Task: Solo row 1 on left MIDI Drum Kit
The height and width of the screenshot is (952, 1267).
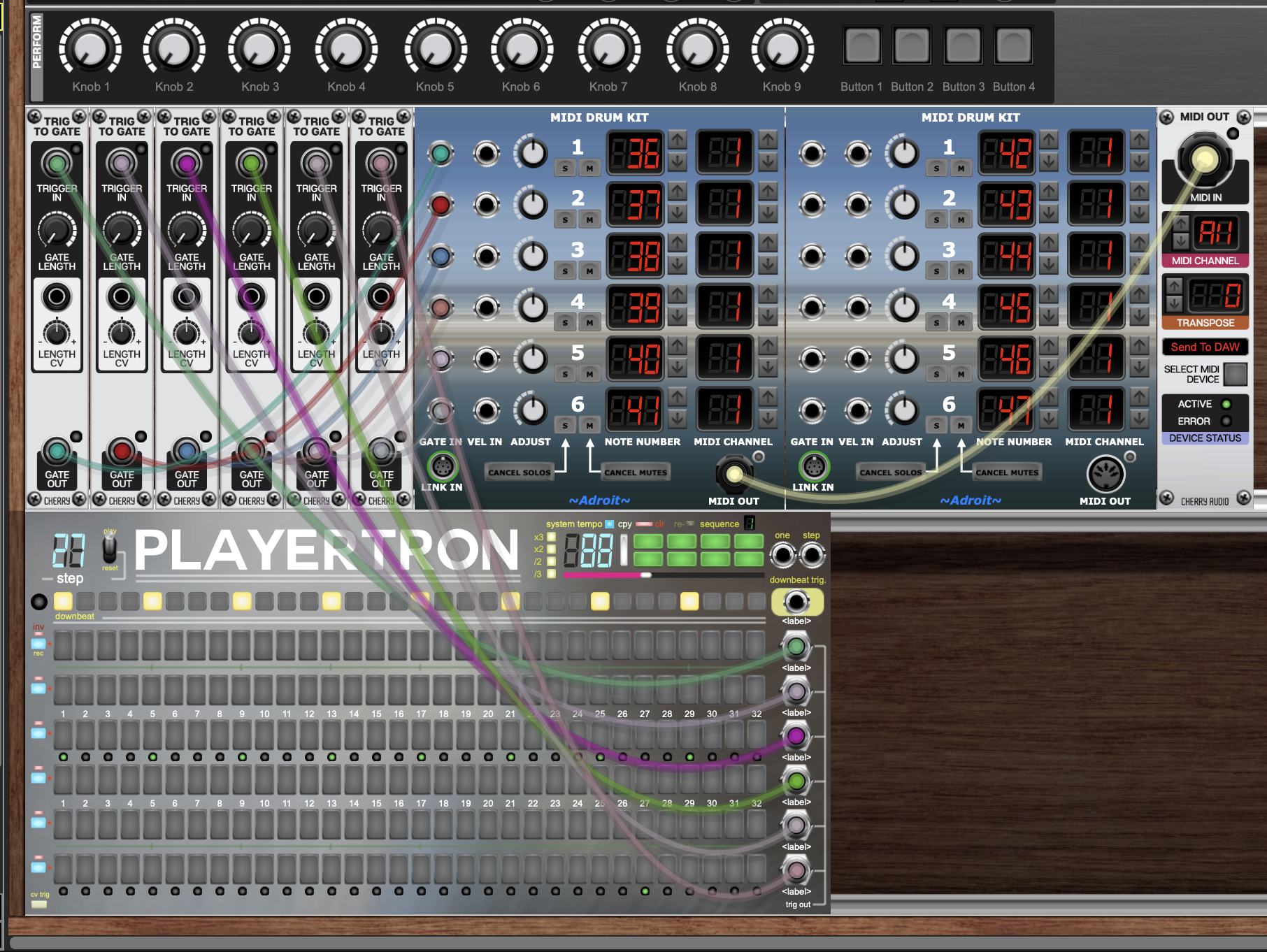Action: [565, 168]
